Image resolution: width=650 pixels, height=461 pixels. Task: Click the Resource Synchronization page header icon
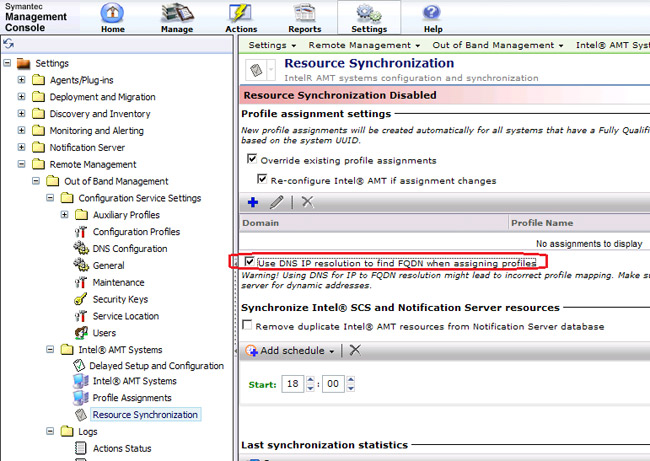click(256, 70)
